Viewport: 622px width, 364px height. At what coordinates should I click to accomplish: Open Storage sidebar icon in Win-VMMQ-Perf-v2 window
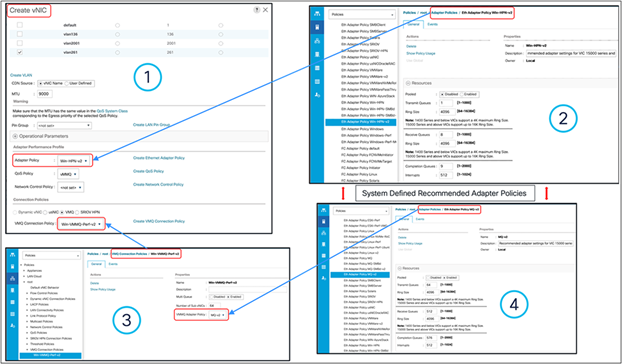(12, 314)
